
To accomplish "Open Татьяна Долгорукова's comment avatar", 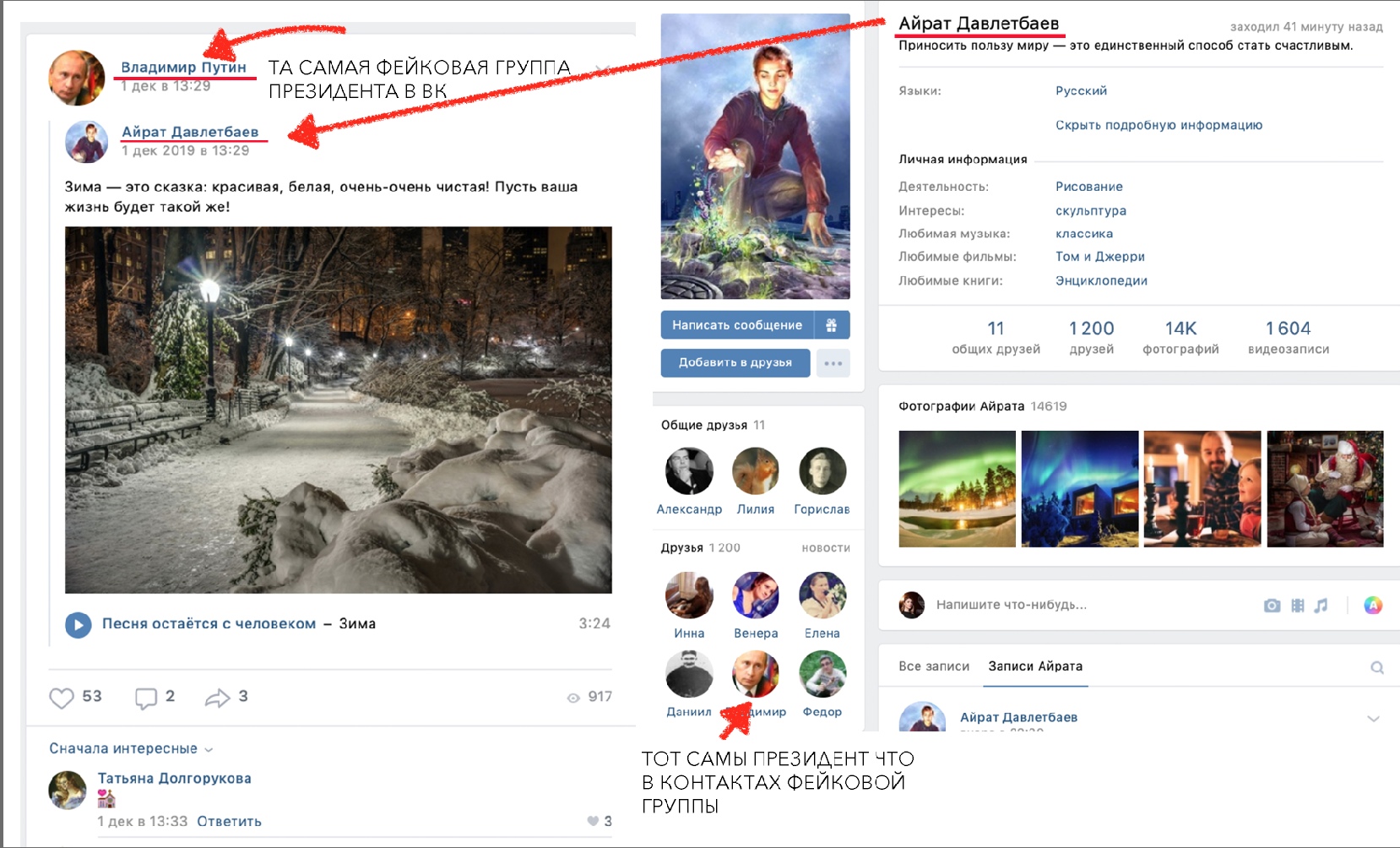I will tap(68, 791).
